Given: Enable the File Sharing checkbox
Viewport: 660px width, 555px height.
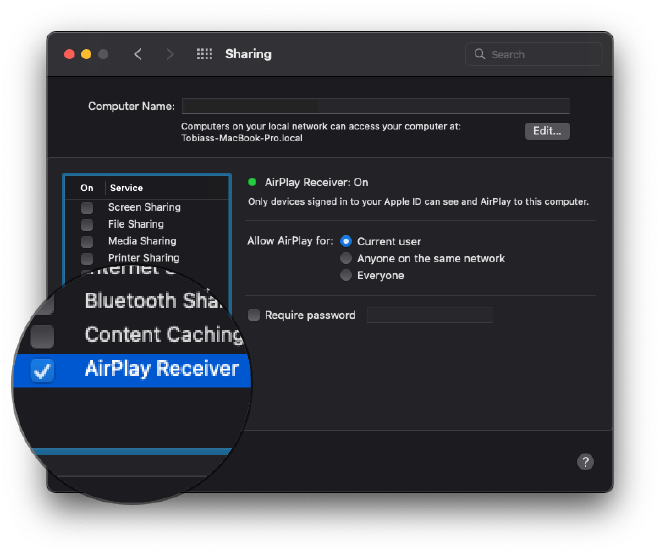Looking at the screenshot, I should click(87, 224).
